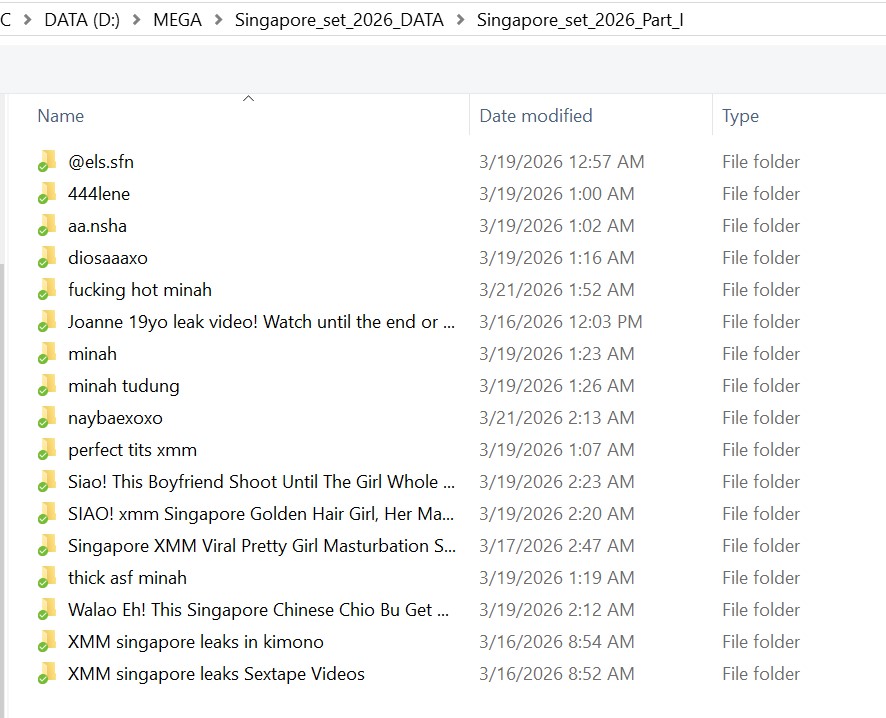Select the folder icon of the 3/19/2026 2:20 AM row

47,514
